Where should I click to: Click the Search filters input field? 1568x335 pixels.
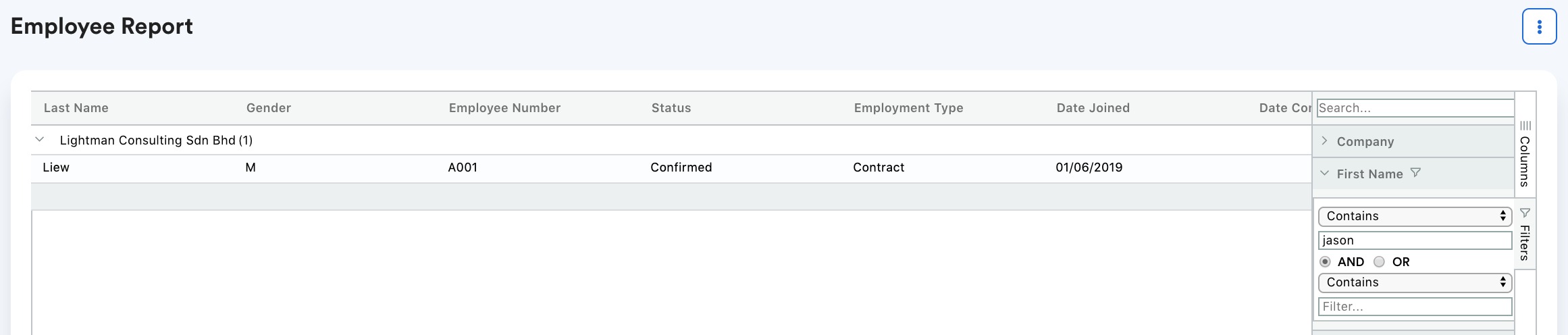[x=1415, y=108]
